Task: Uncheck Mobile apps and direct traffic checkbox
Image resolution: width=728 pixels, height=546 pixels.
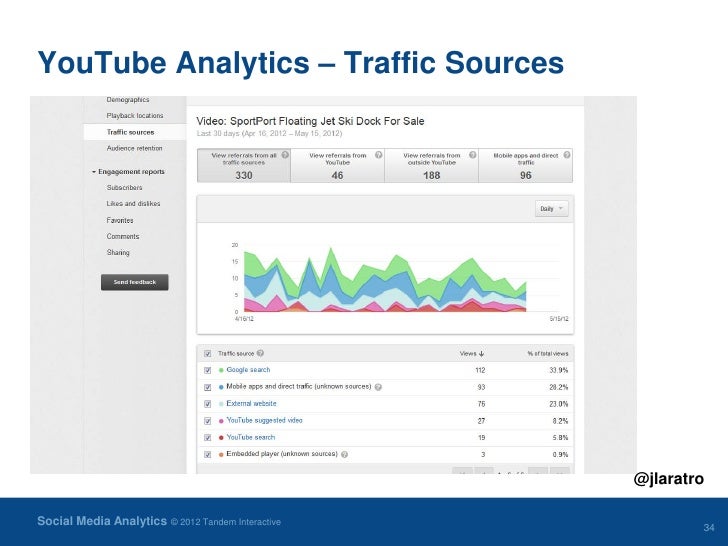Action: [x=208, y=387]
